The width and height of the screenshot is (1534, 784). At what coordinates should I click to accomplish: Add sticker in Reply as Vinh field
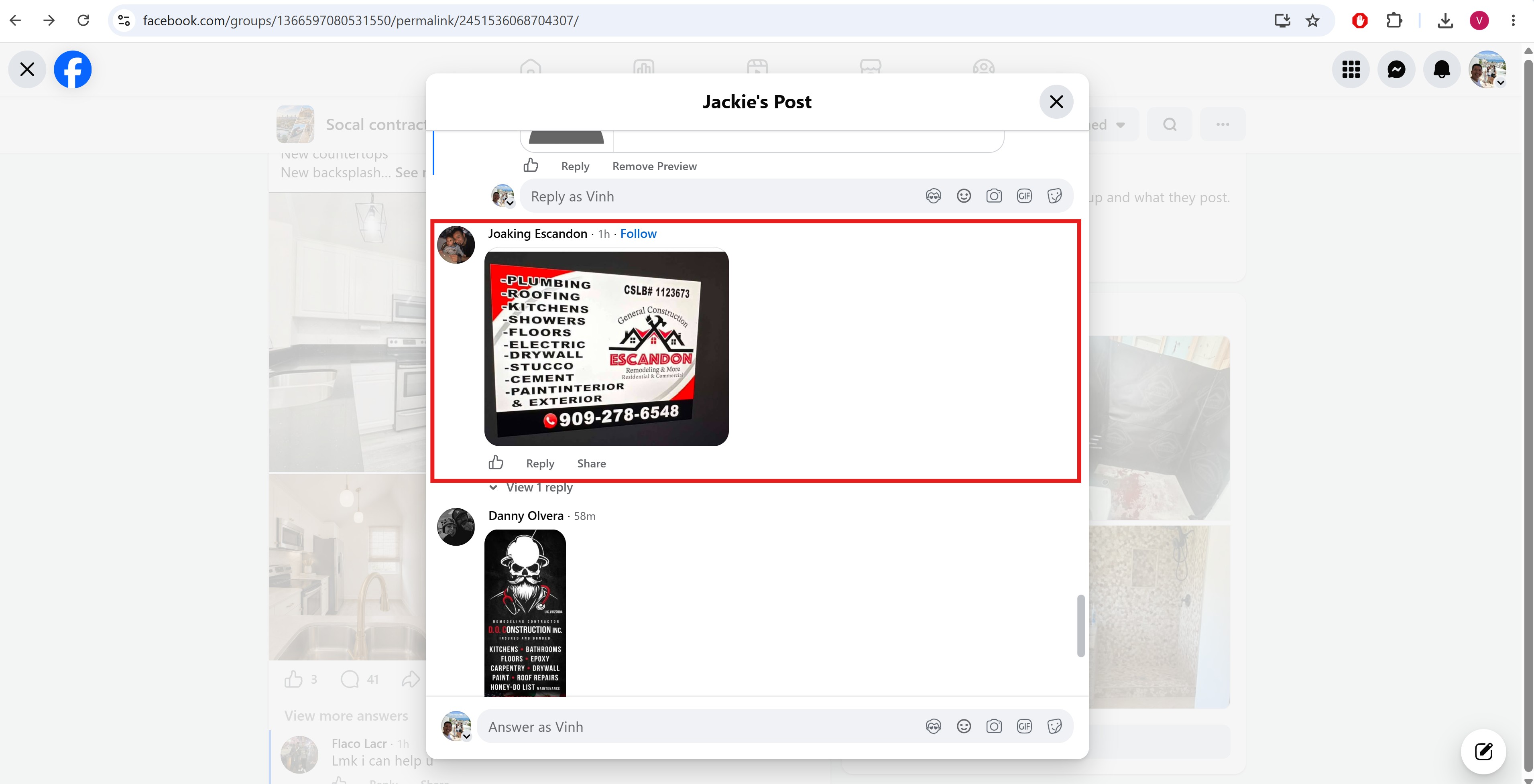click(x=1055, y=196)
